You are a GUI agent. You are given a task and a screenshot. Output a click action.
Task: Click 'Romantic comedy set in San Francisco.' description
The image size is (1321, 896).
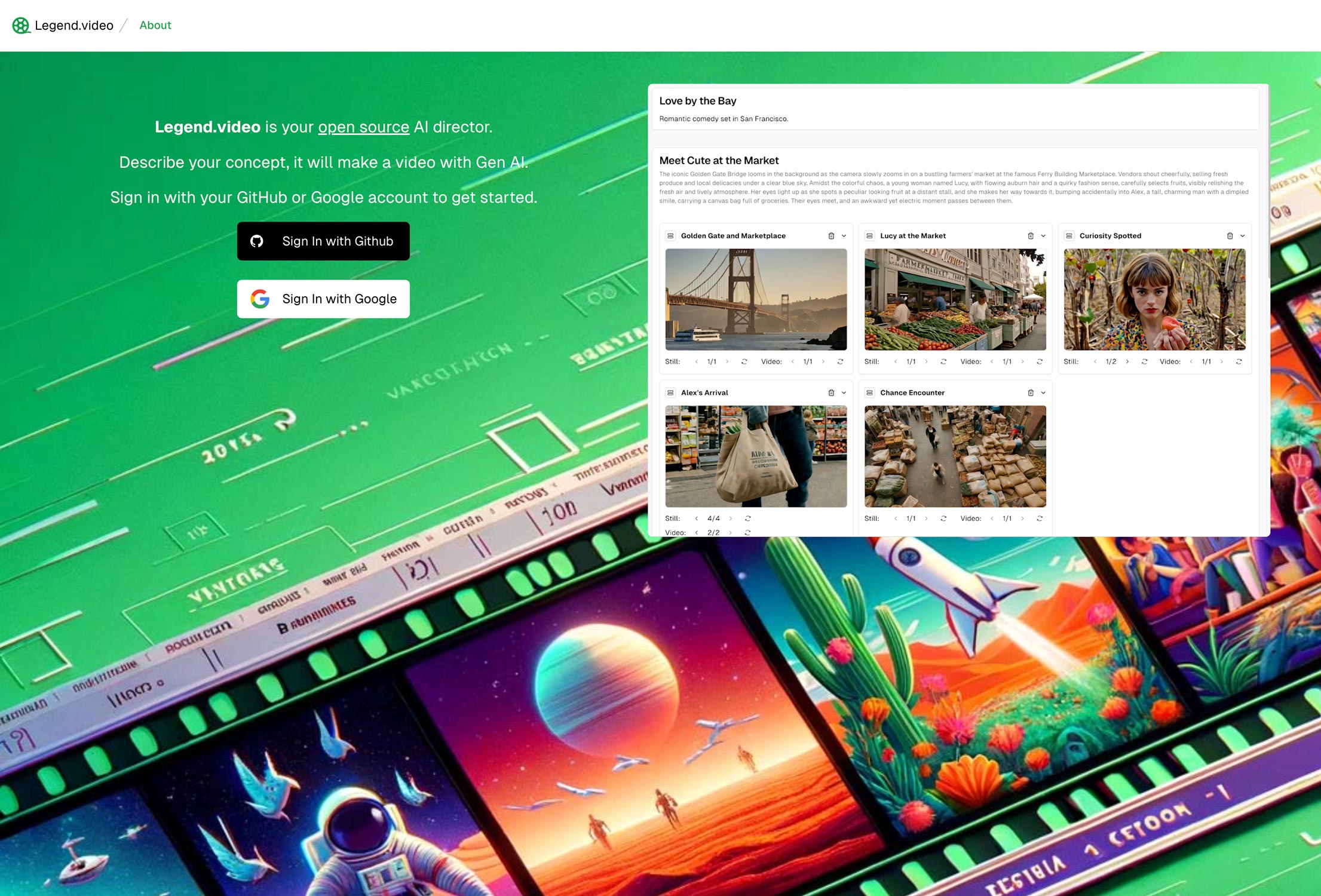[724, 119]
